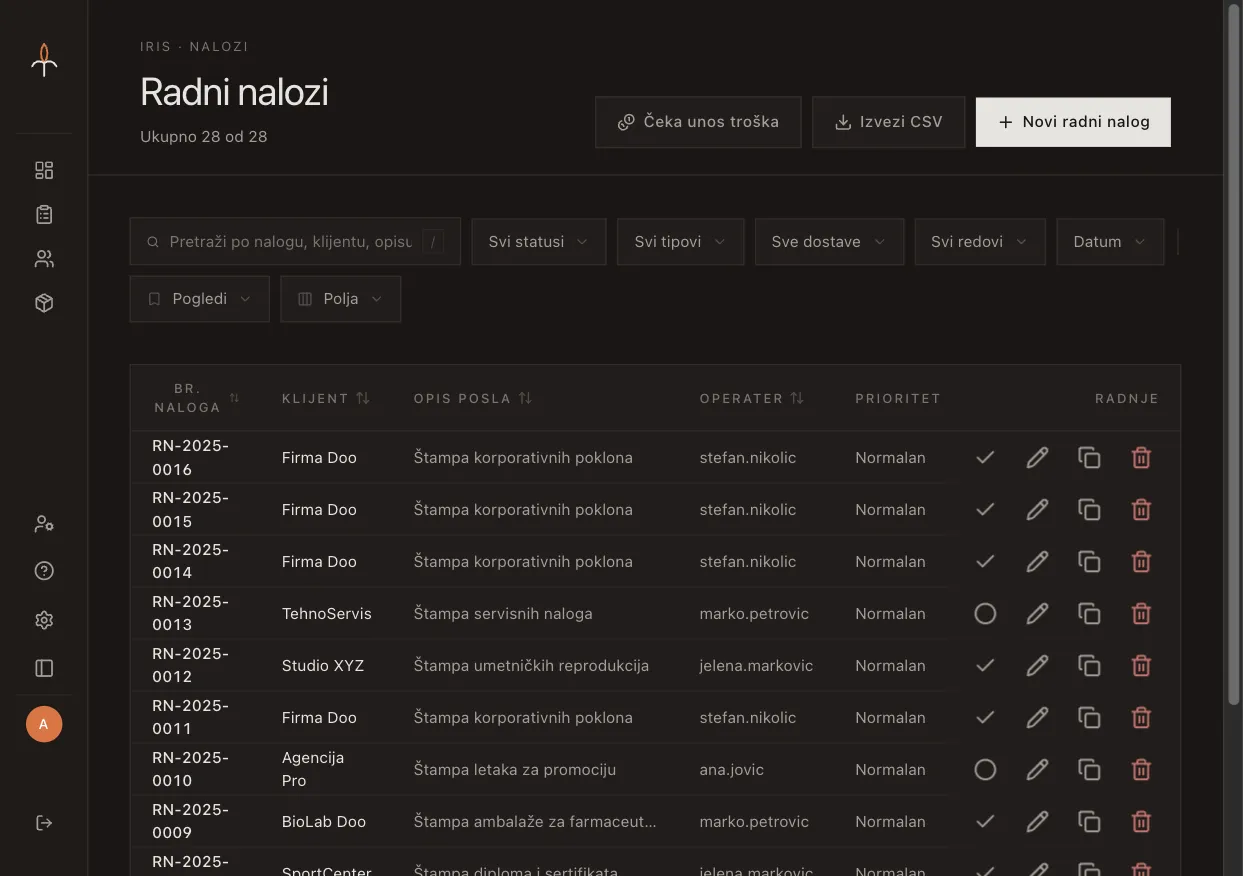Edit work order RN-2025-0015
The image size is (1243, 876).
[1037, 510]
